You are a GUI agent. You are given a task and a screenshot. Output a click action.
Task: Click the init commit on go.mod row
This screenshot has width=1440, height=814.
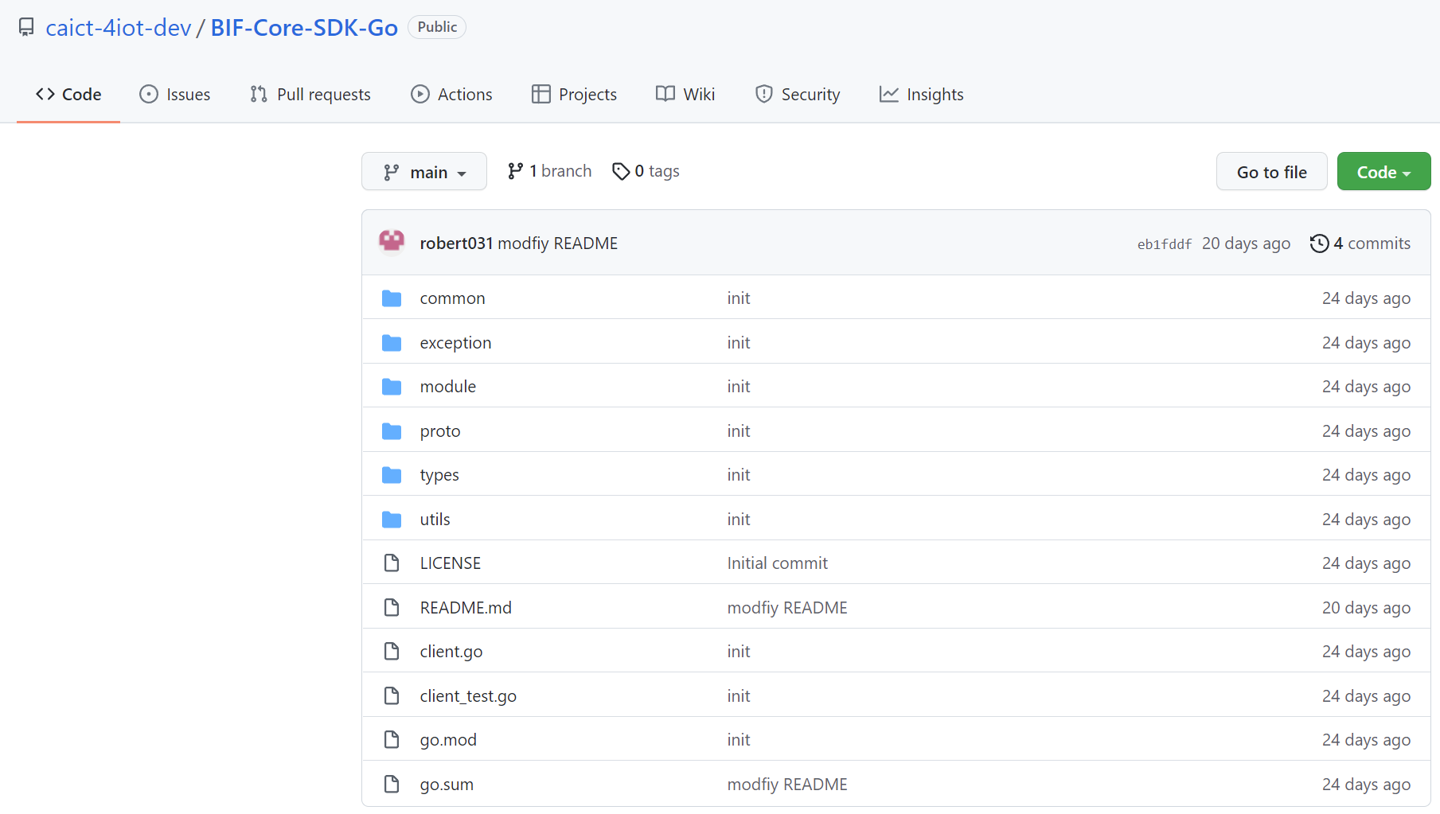click(x=738, y=740)
